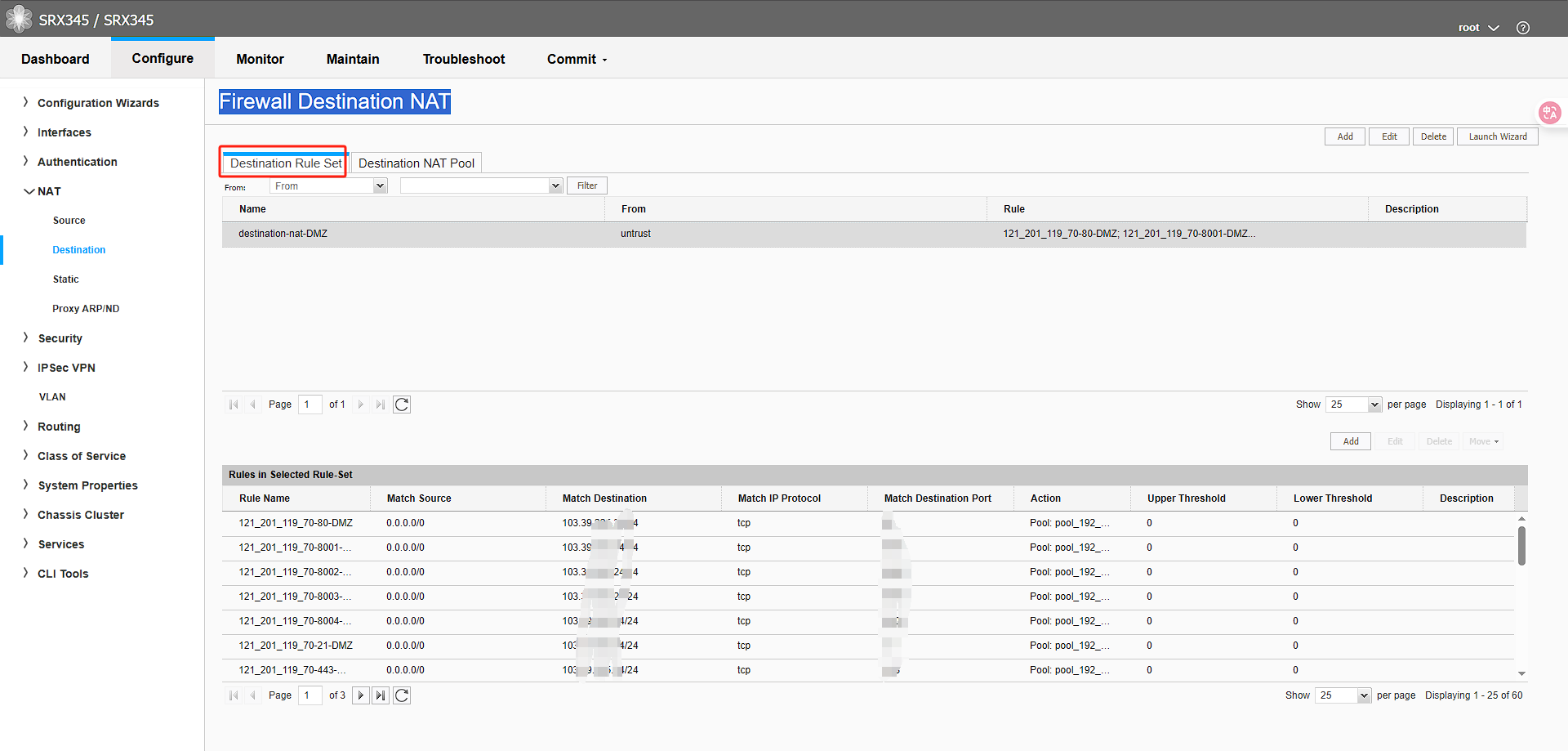Screen dimensions: 1568x751
Task: Expand the Security section in the sidebar
Action: click(59, 338)
